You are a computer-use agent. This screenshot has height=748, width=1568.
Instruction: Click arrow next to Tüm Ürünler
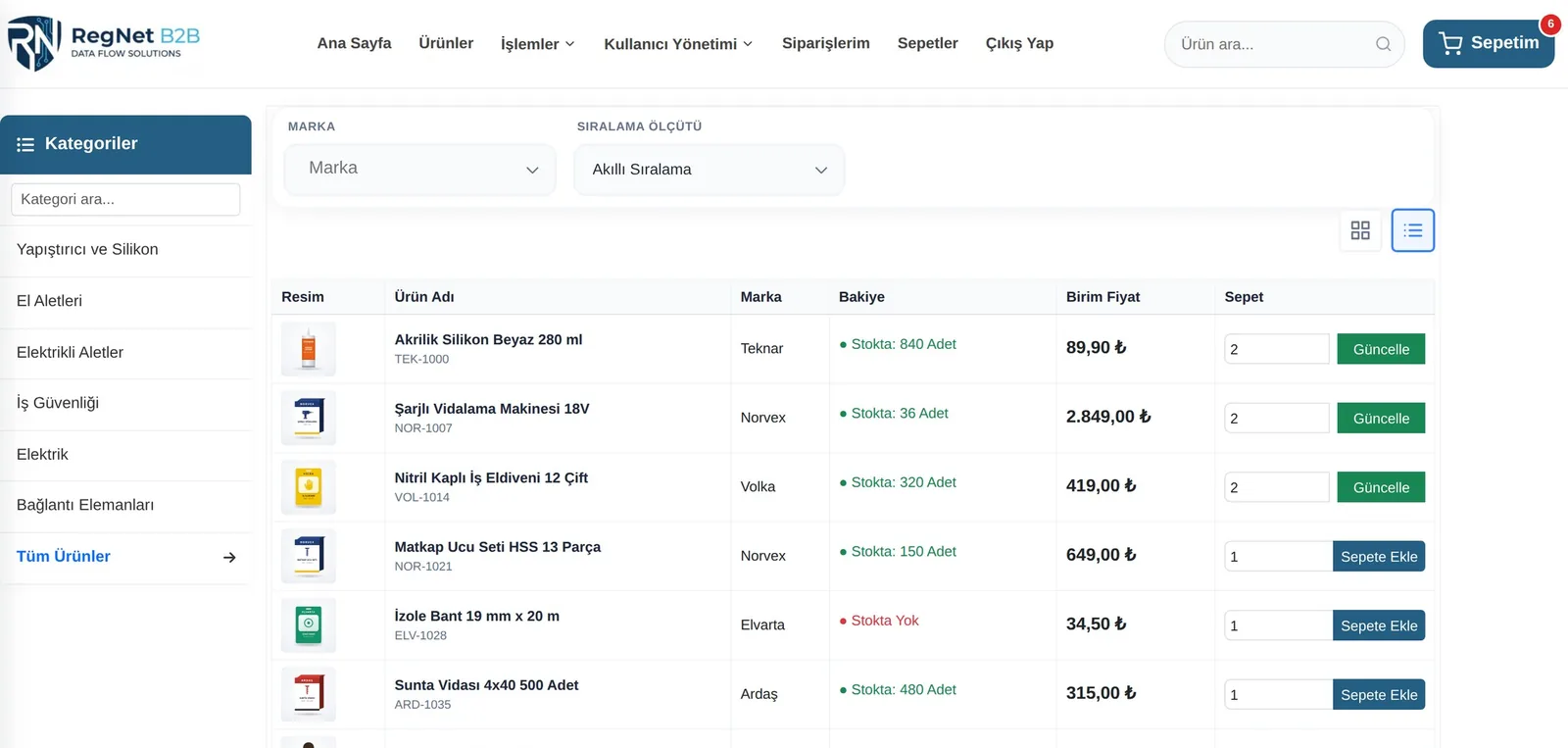pos(229,557)
